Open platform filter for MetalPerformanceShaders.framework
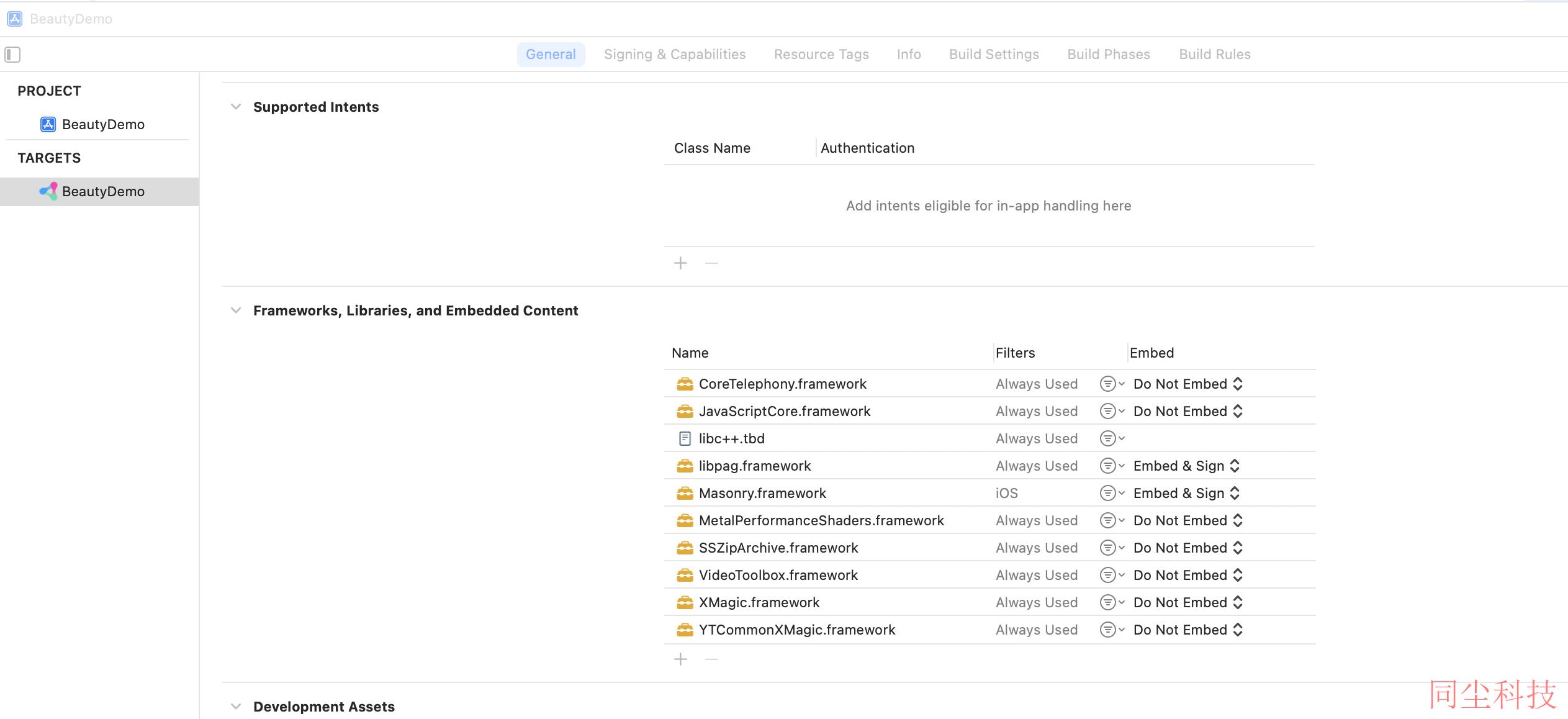This screenshot has width=1568, height=719. 1112,520
